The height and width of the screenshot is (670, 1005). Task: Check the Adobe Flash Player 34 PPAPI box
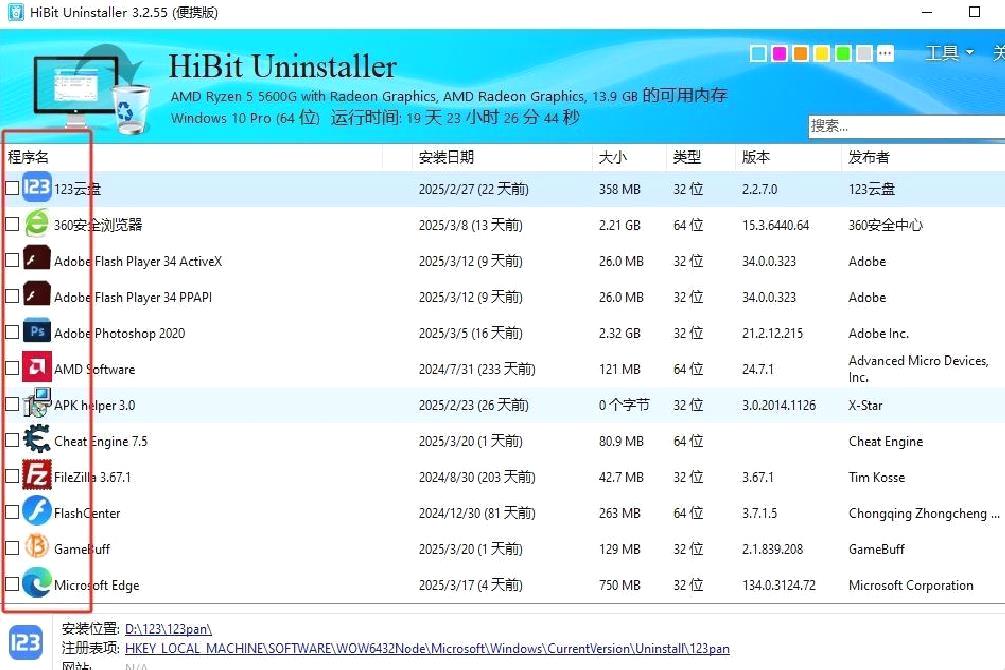coord(12,296)
